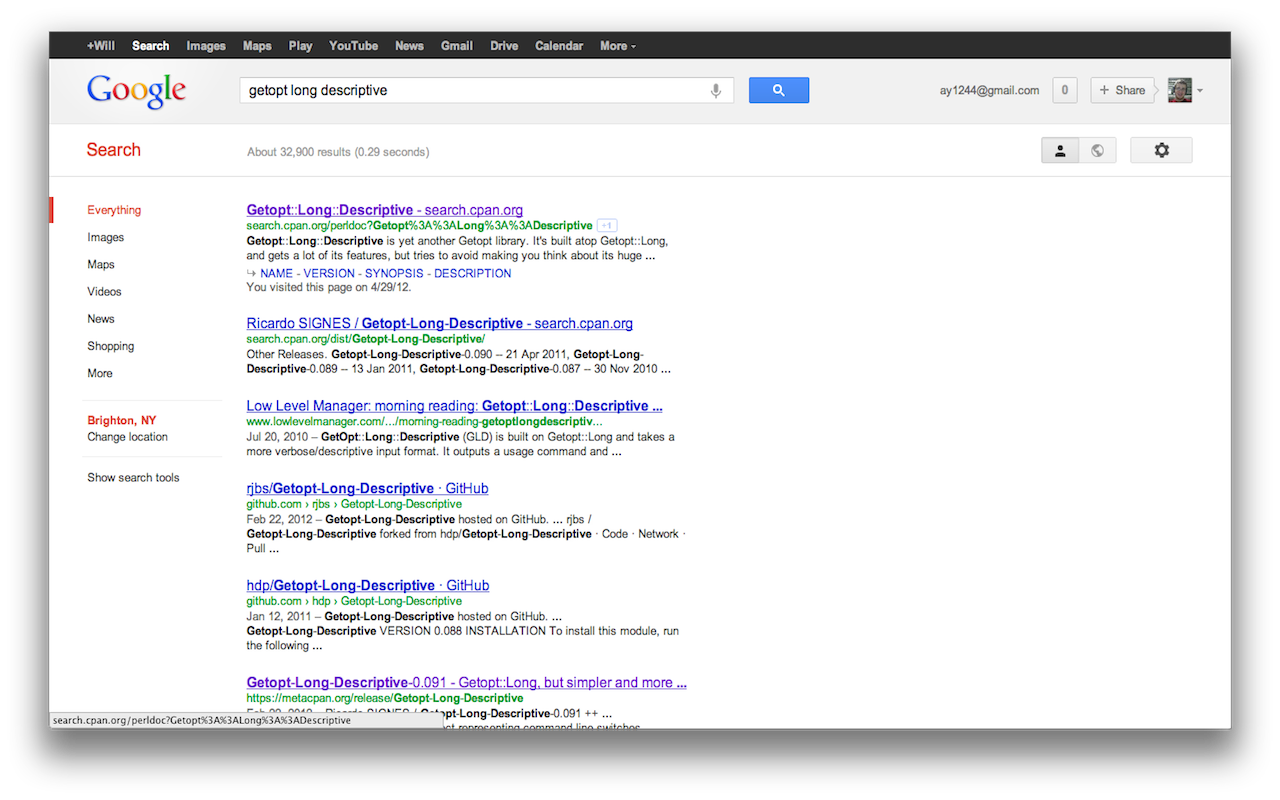Screen dimensions: 1280x800
Task: Open the More menu in top bar
Action: click(x=617, y=46)
